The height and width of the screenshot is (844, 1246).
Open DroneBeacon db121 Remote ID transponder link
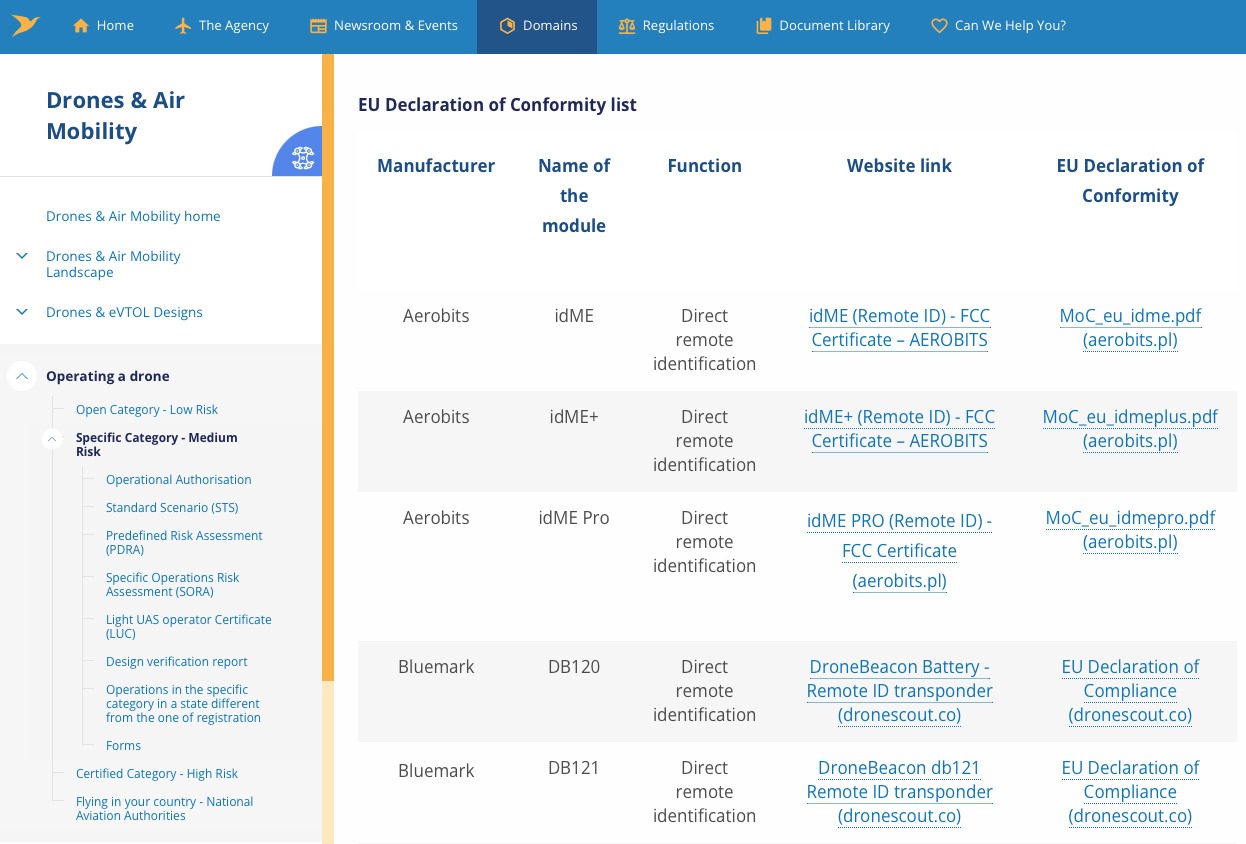click(x=899, y=792)
